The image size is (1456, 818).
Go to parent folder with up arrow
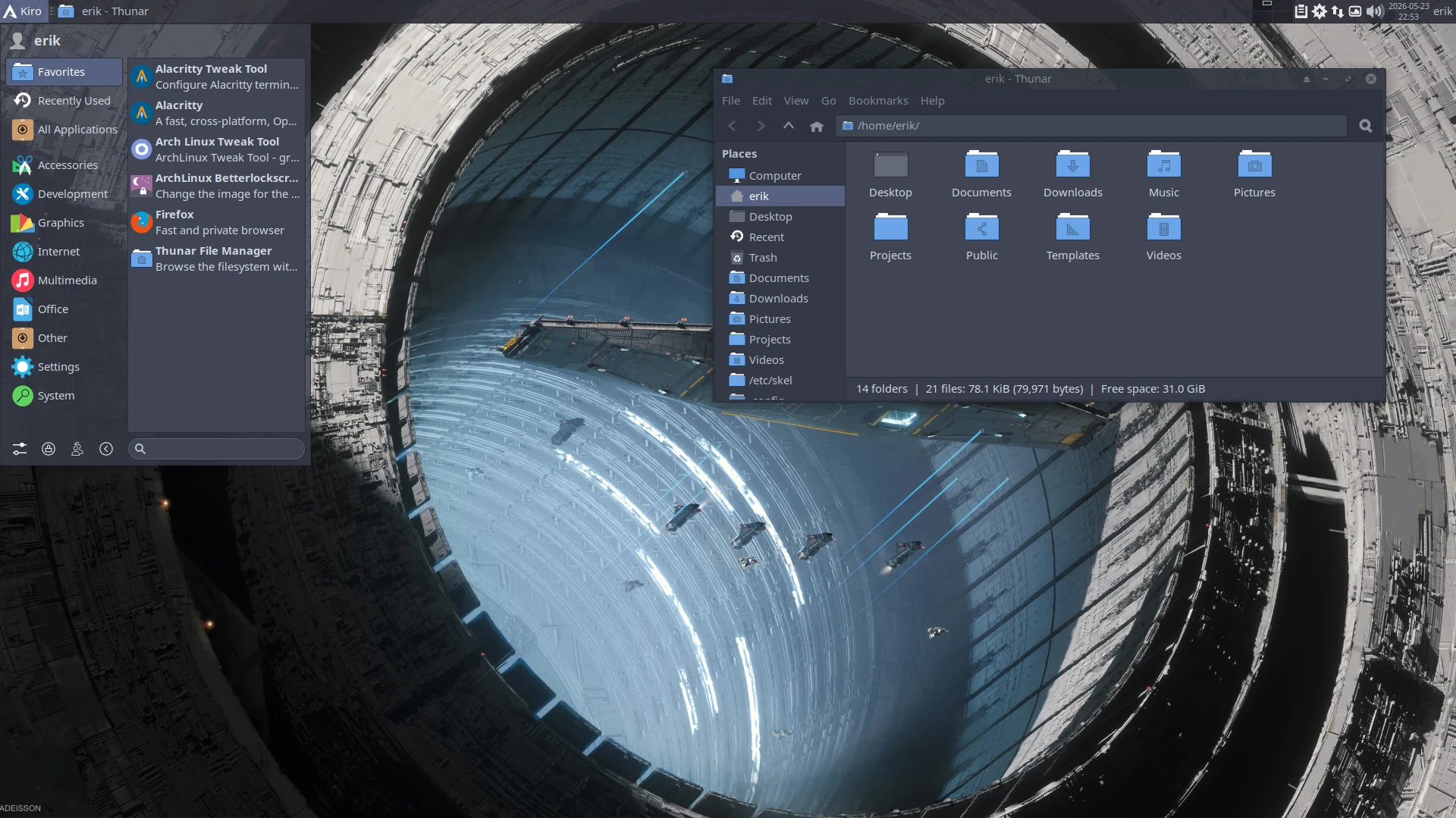pos(789,126)
